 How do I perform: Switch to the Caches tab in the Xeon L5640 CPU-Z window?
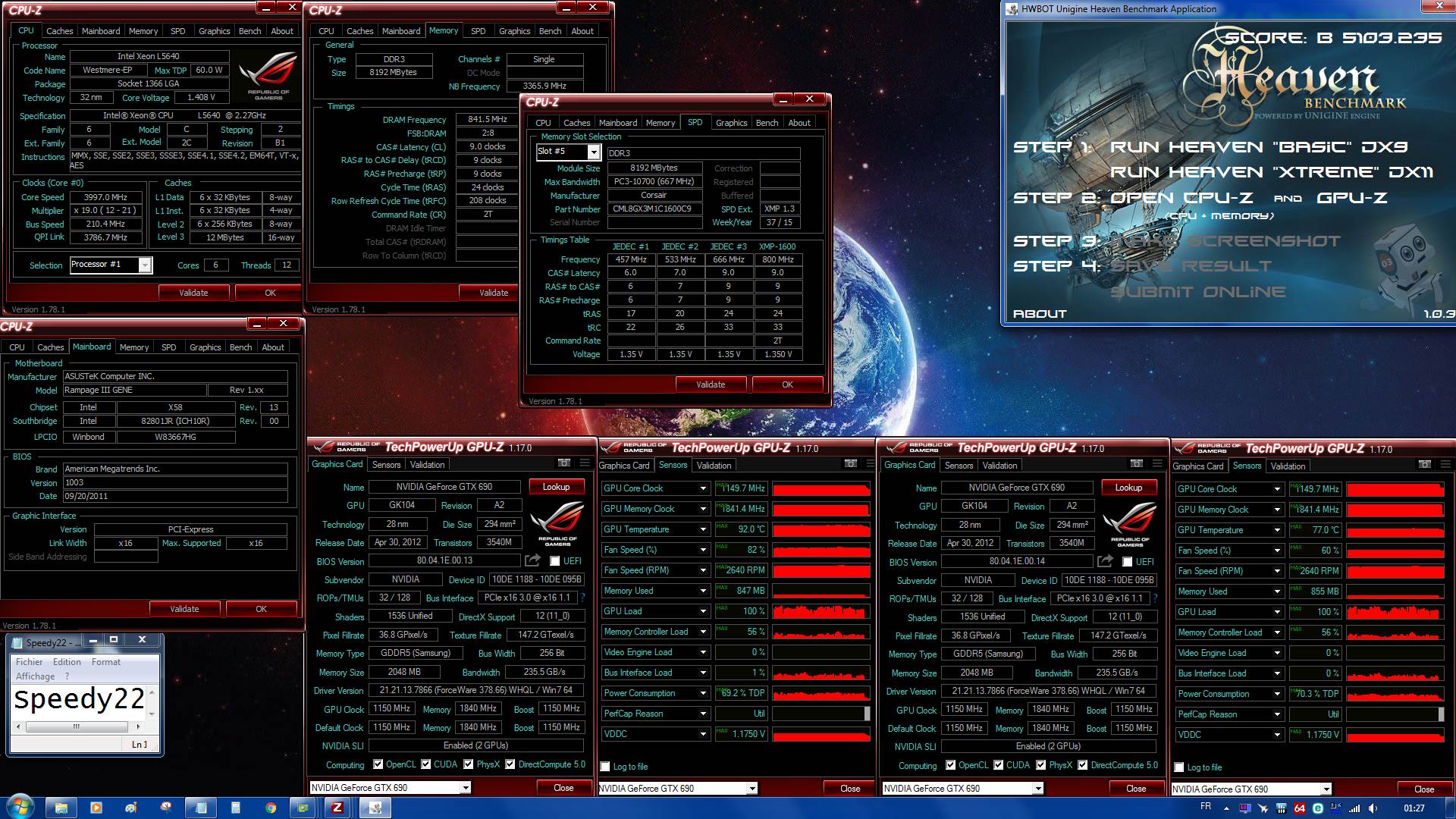click(59, 31)
